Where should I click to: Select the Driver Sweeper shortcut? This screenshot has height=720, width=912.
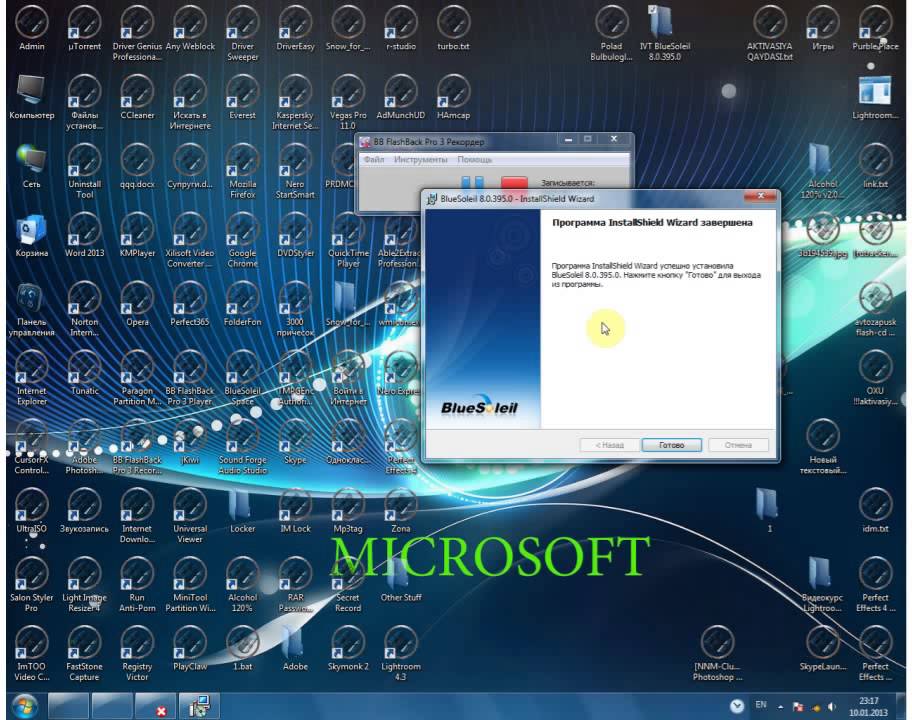coord(243,33)
